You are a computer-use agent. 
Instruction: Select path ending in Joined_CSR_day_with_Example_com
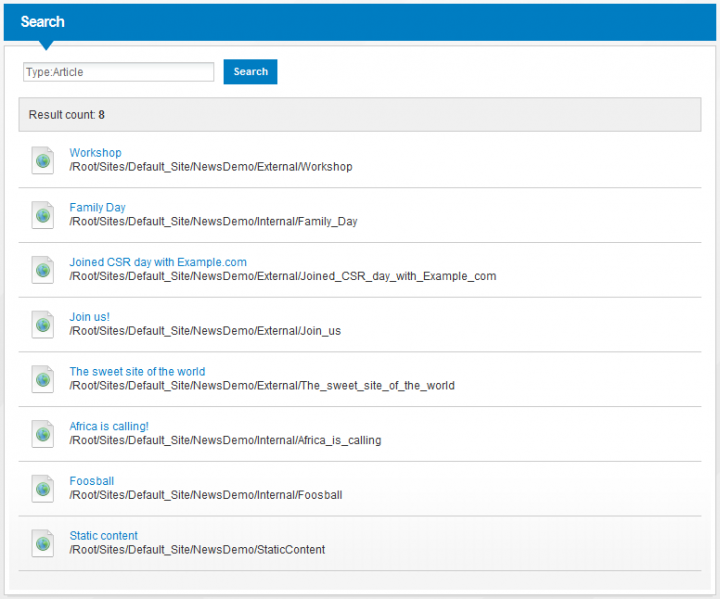coord(283,276)
